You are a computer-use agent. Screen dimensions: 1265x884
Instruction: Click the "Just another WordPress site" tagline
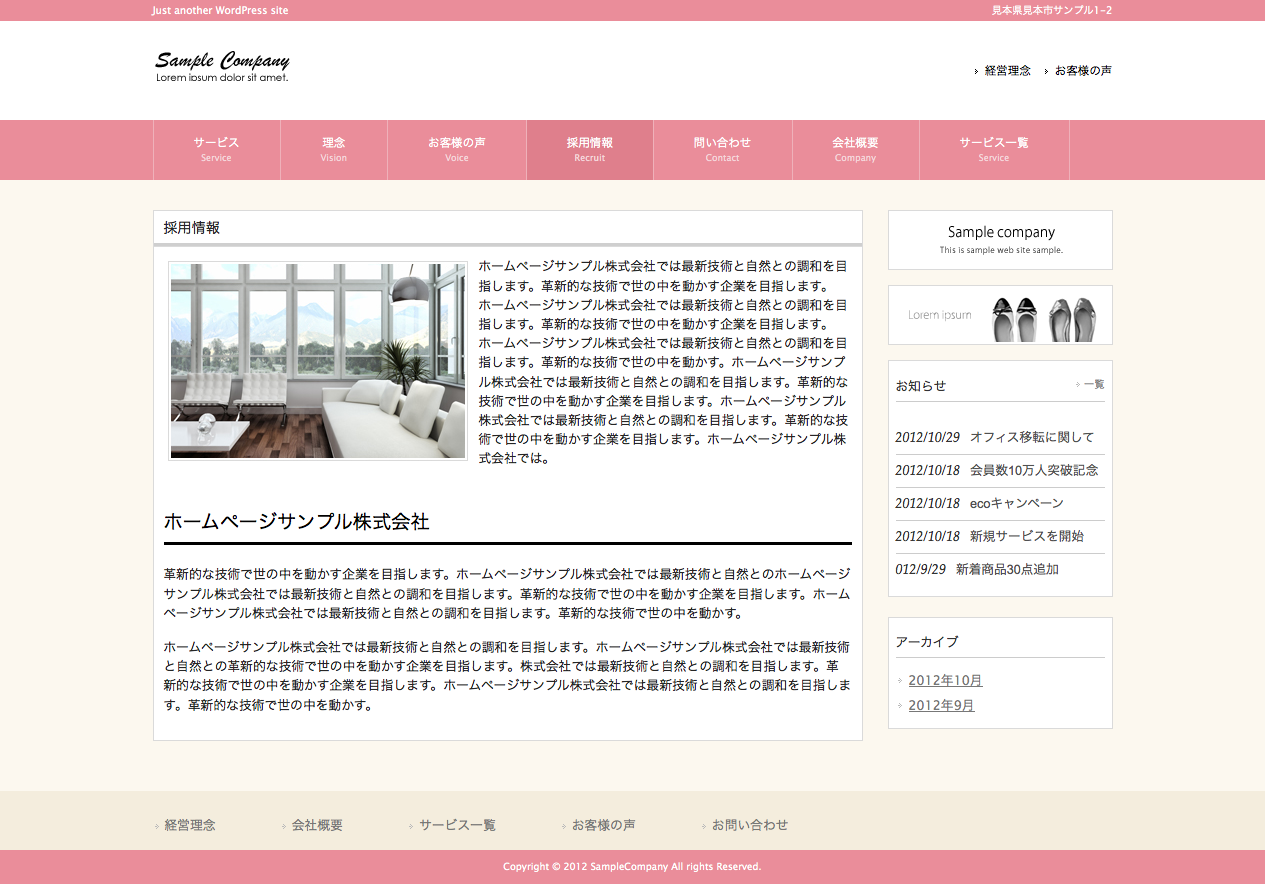coord(220,10)
